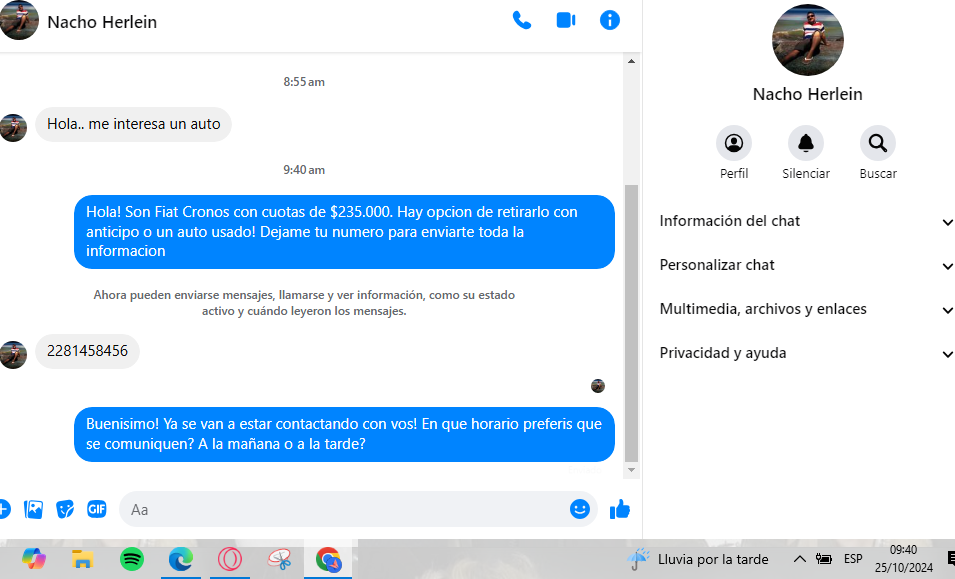Choose a sticker from the sticker icon
955x579 pixels.
pos(65,509)
